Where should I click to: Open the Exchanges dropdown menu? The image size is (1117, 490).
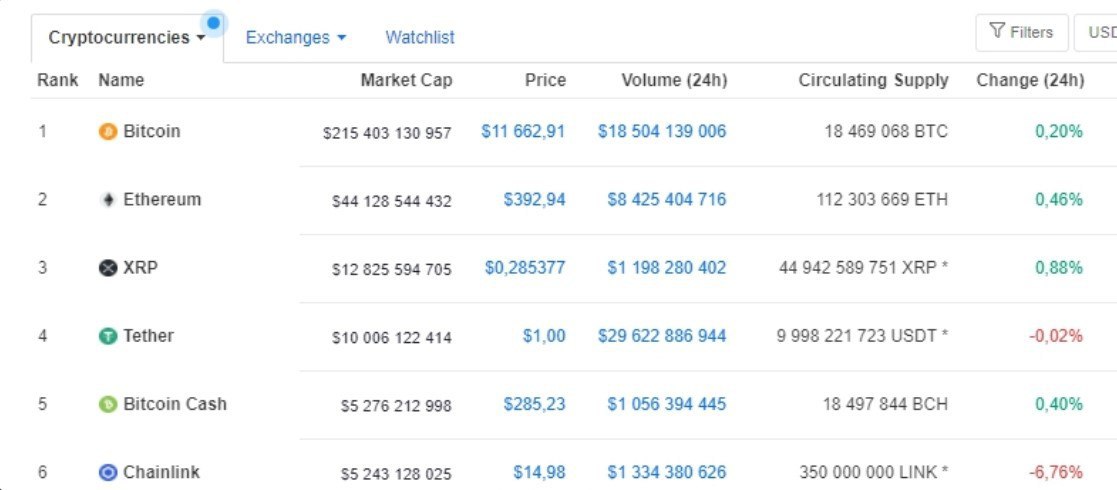tap(296, 38)
